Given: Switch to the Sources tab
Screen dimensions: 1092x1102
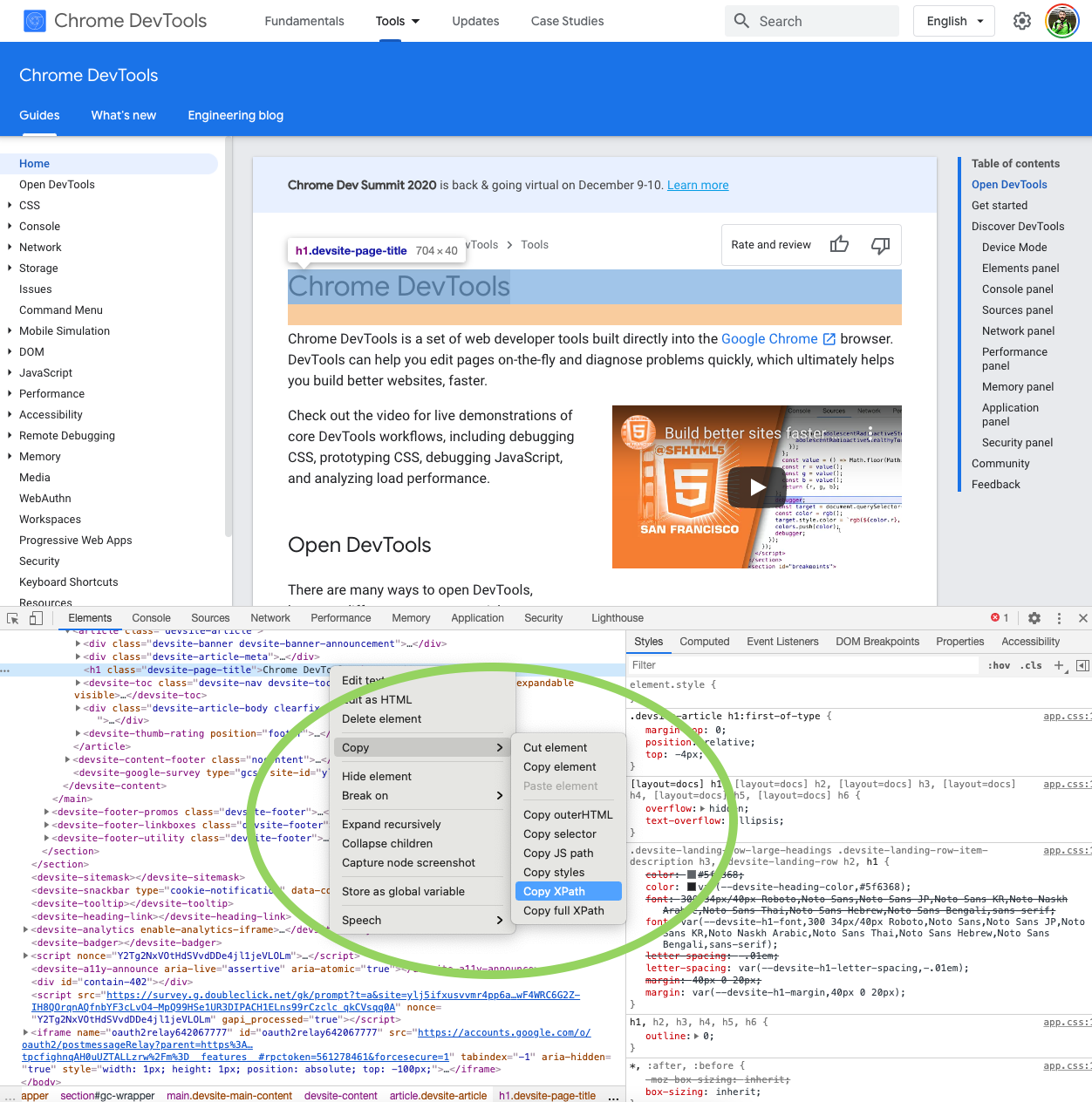Looking at the screenshot, I should coord(210,618).
